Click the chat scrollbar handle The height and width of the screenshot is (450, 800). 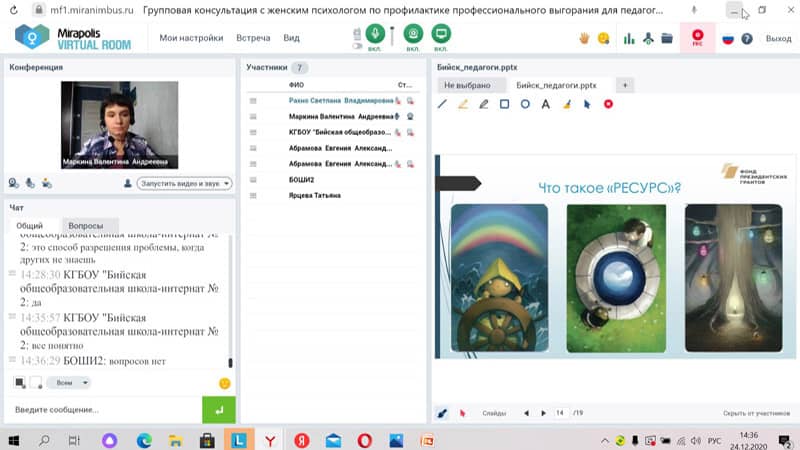pos(230,363)
